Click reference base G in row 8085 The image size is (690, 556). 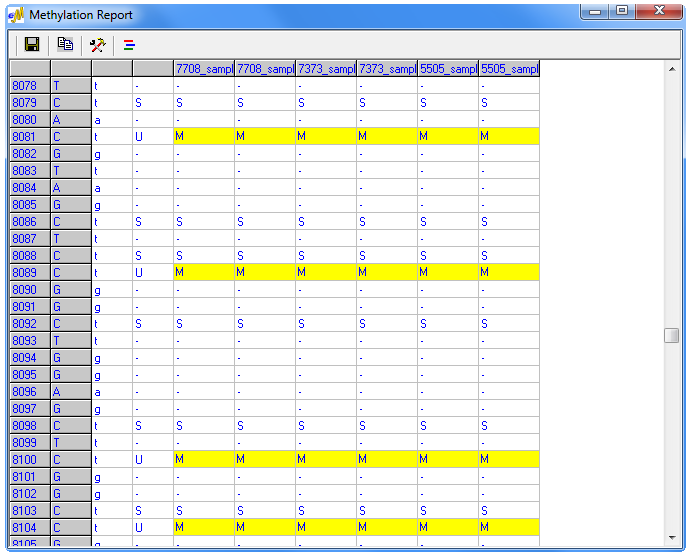71,205
